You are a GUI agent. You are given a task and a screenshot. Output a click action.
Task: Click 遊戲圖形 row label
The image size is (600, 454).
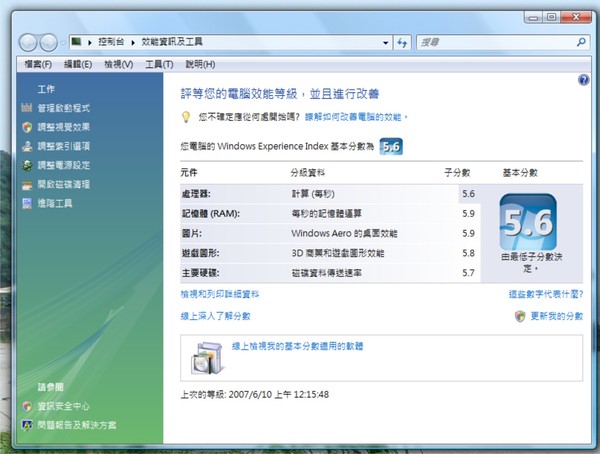pyautogui.click(x=200, y=253)
